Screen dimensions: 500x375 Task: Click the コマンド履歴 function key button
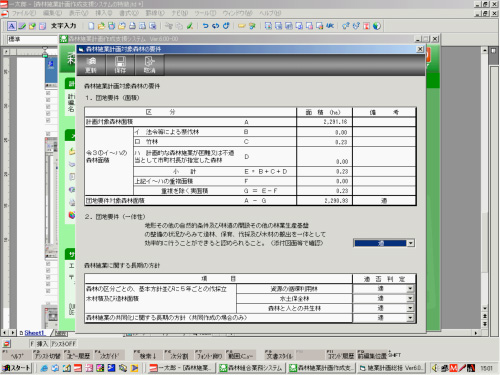[341, 356]
